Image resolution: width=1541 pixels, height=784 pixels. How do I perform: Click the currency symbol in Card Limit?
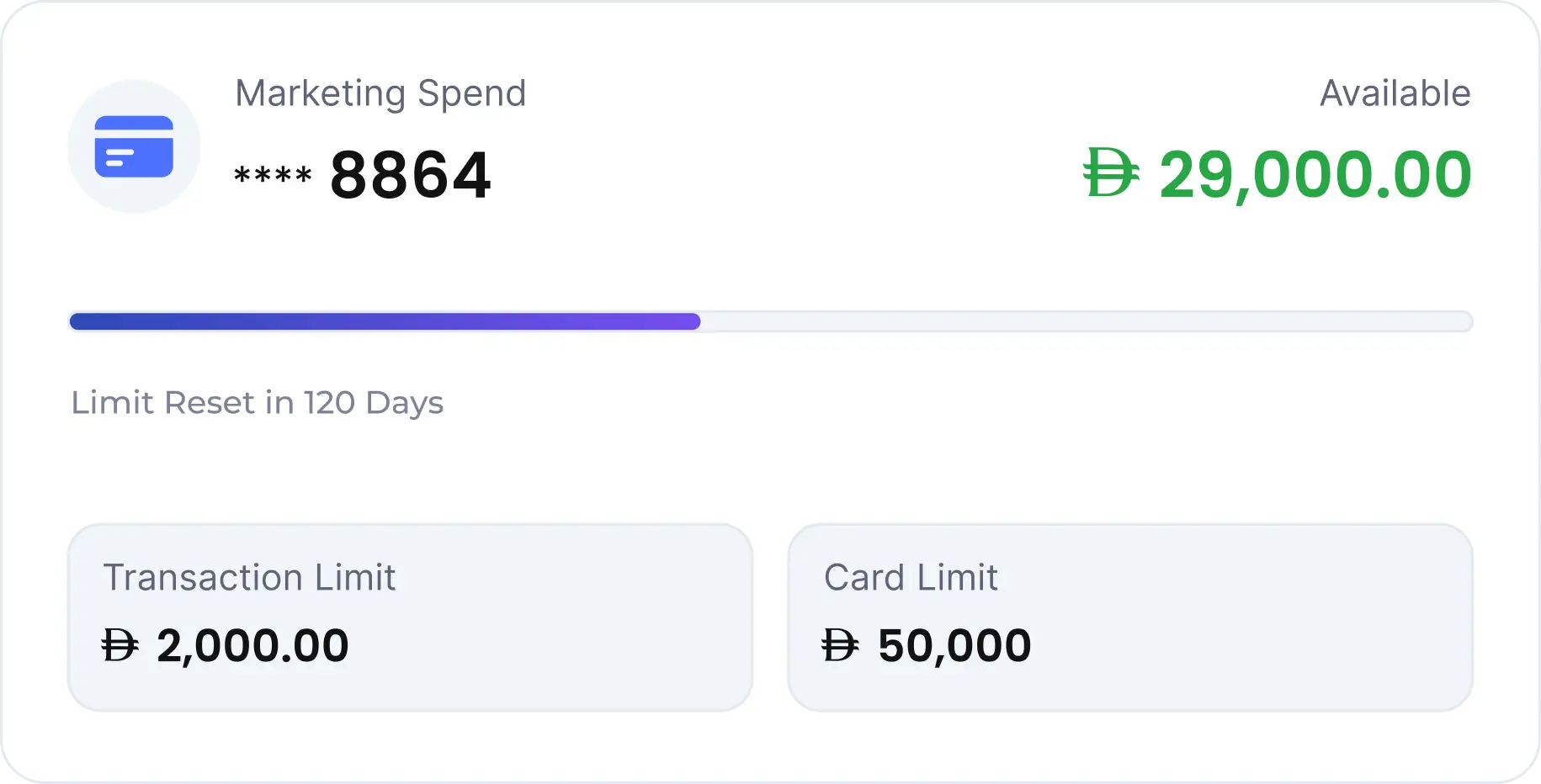840,646
